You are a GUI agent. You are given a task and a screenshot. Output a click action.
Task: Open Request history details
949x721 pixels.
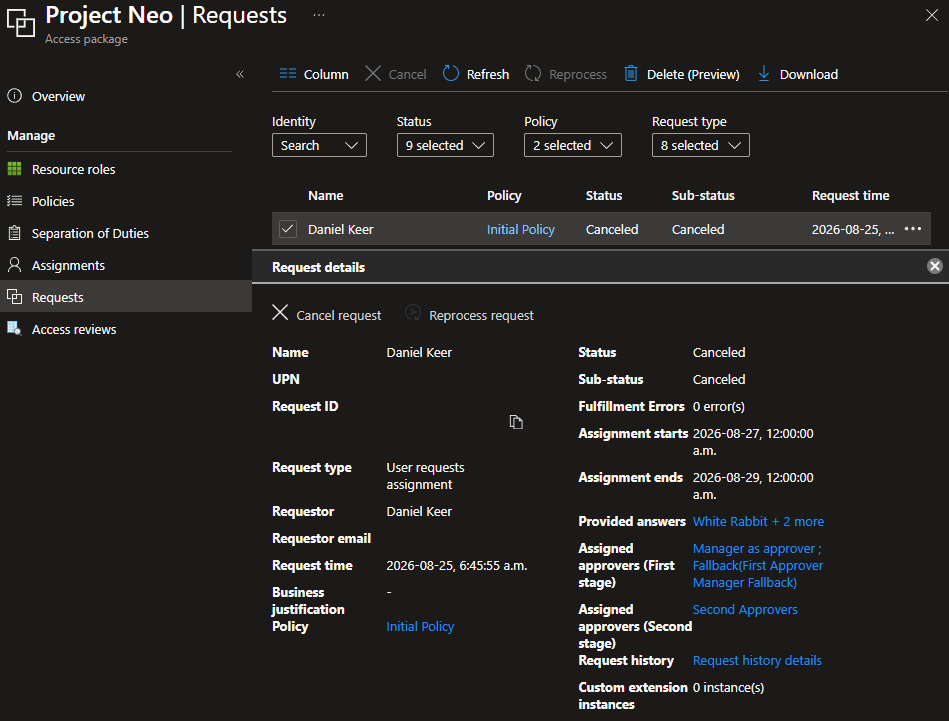pos(757,660)
